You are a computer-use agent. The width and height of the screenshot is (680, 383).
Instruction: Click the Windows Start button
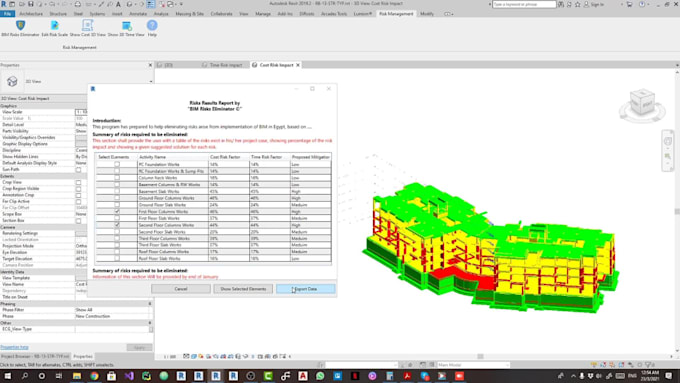click(7, 376)
